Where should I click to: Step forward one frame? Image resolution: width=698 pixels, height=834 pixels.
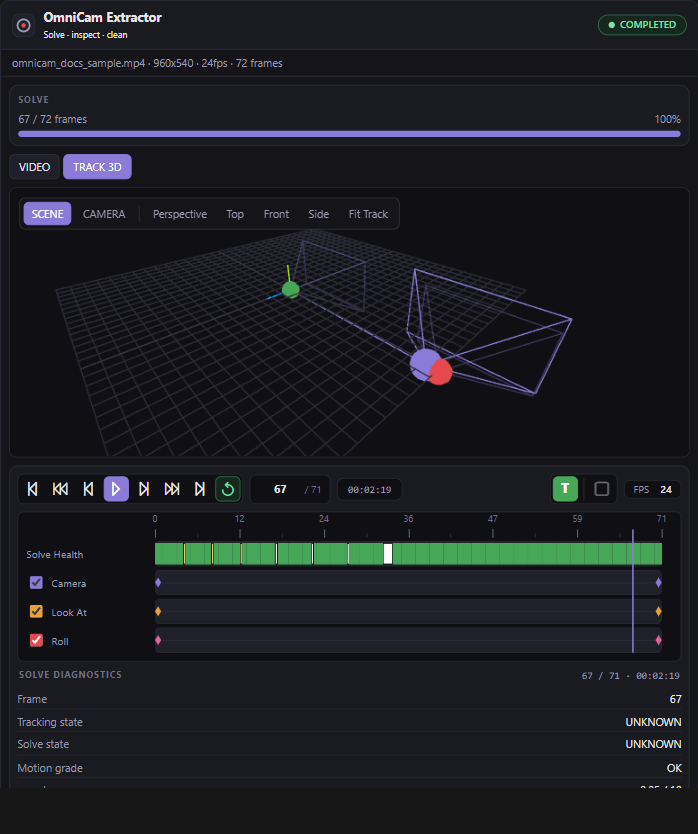144,489
